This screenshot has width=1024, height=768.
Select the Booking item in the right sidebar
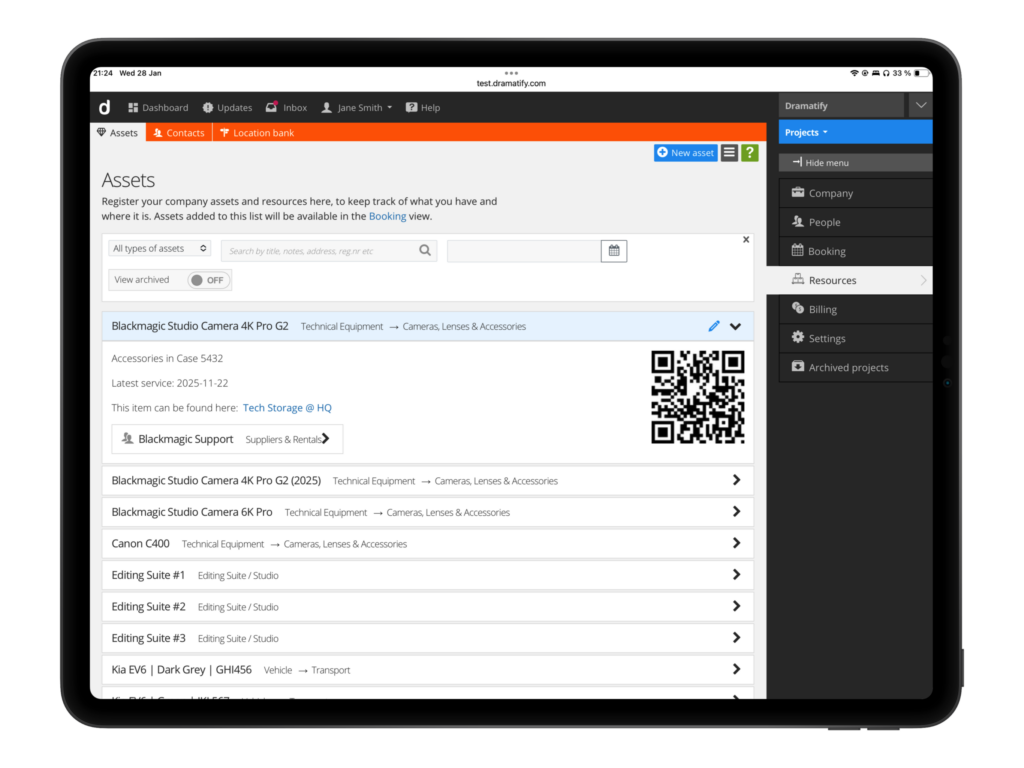(826, 251)
